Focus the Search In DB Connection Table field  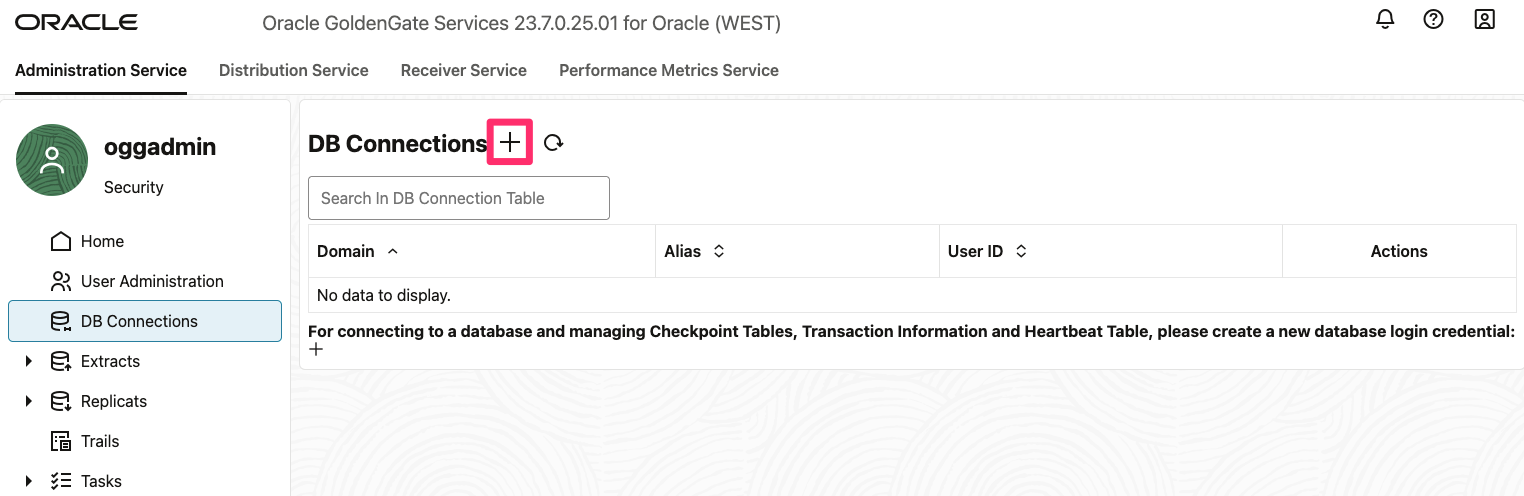click(458, 198)
